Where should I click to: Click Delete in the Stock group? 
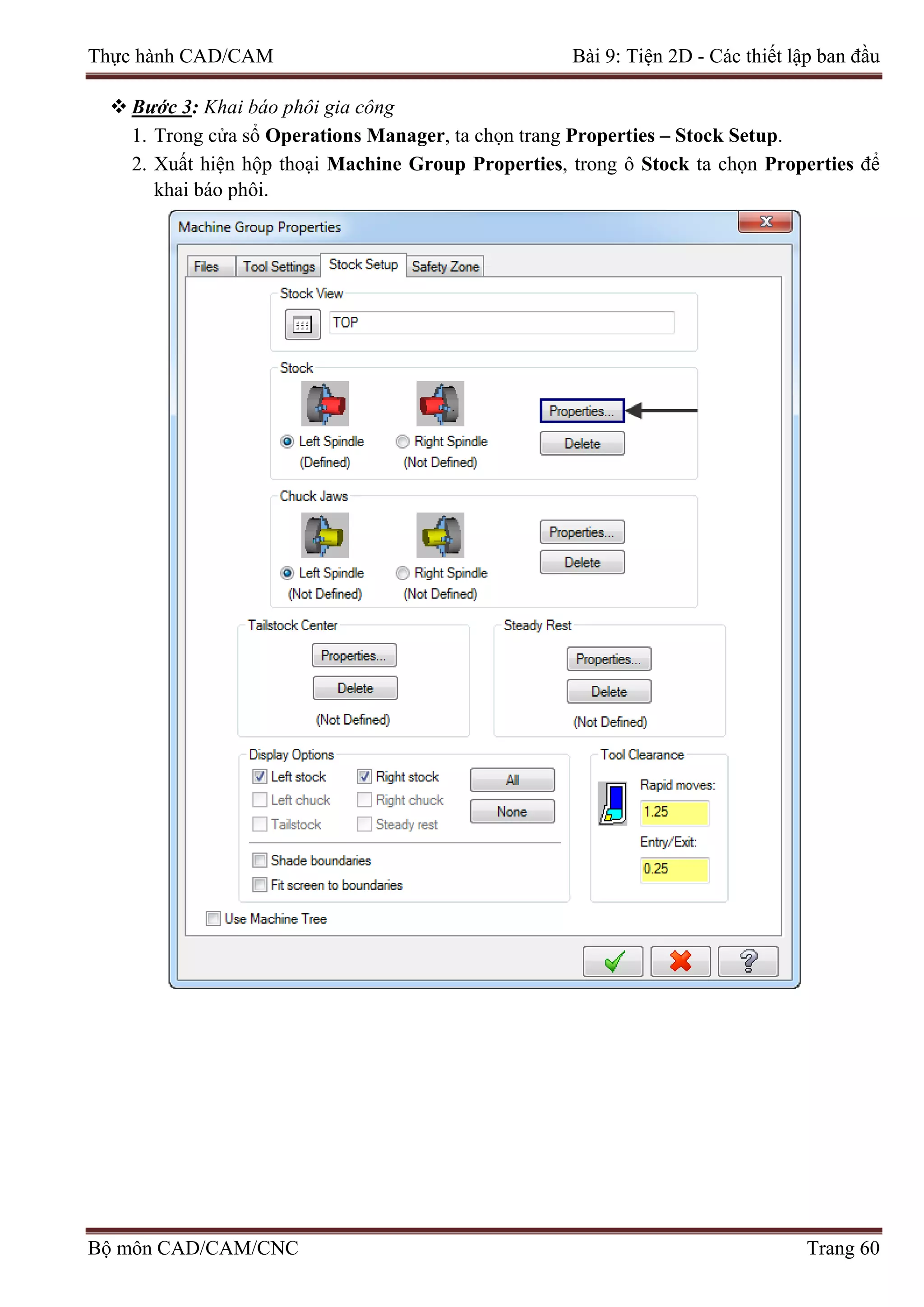click(582, 443)
